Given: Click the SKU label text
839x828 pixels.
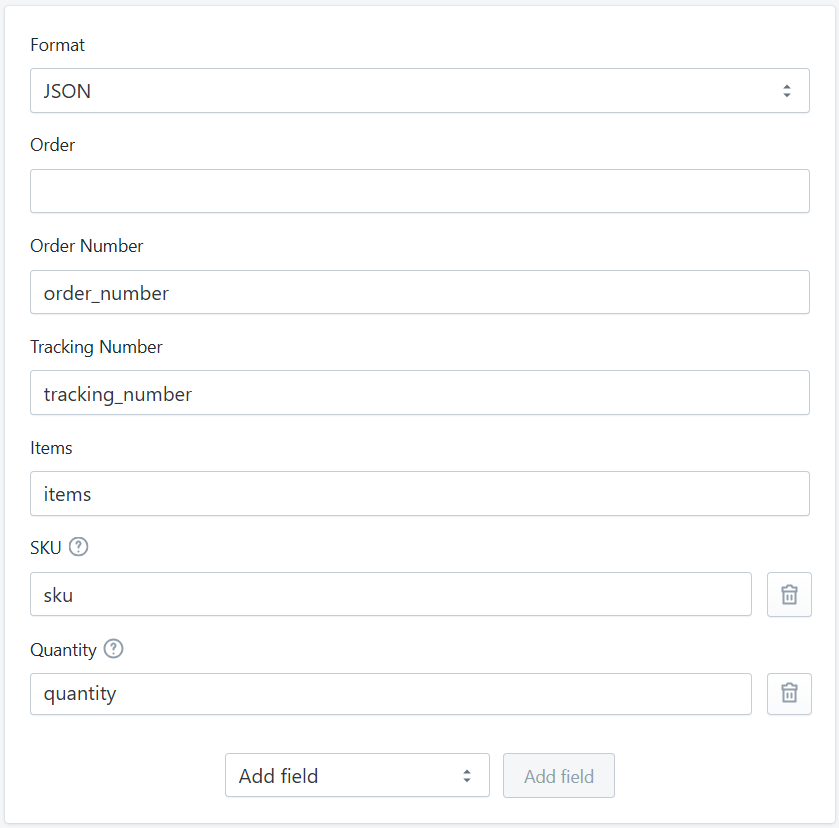Looking at the screenshot, I should click(x=46, y=548).
